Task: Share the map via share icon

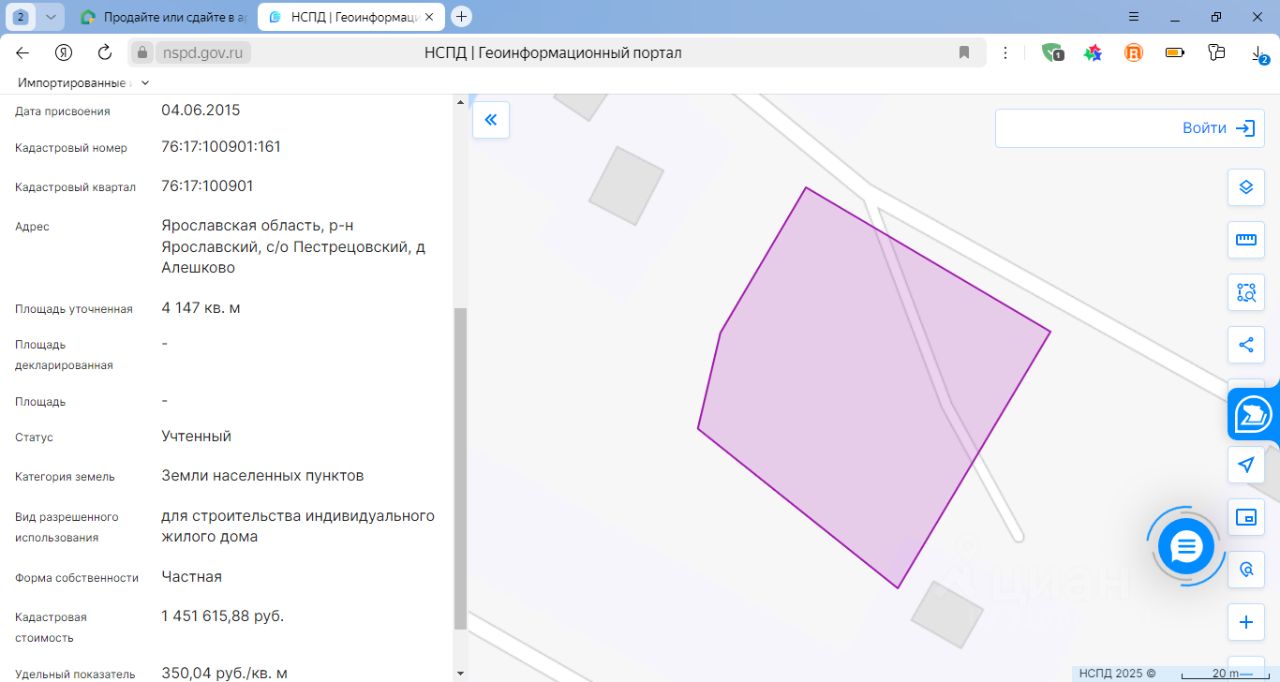Action: click(1246, 345)
